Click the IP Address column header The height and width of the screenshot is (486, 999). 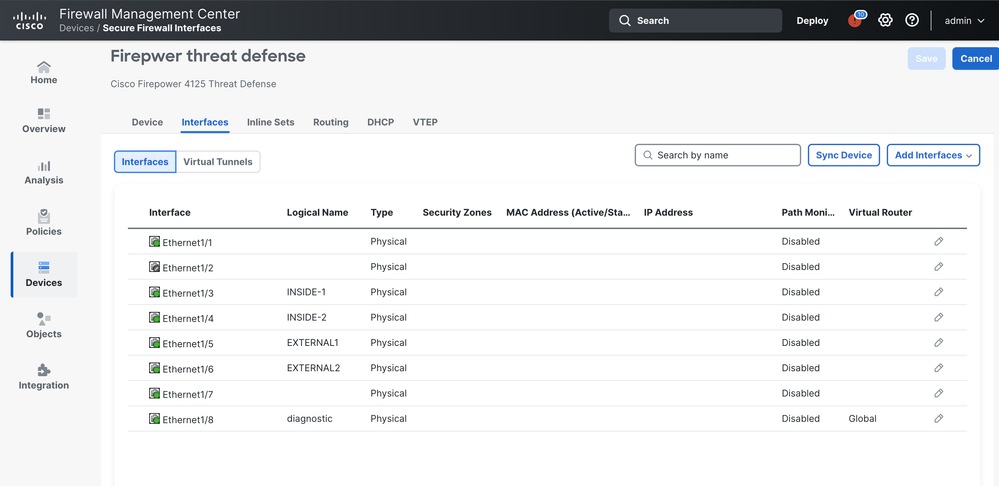(668, 213)
